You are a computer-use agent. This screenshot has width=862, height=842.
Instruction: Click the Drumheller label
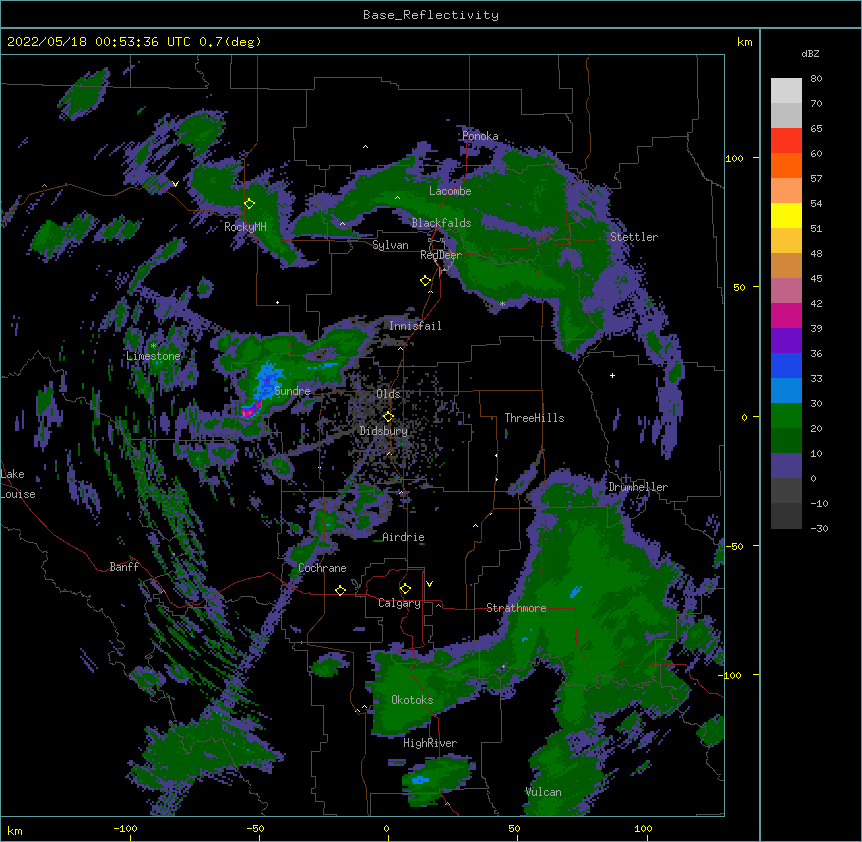pyautogui.click(x=638, y=487)
